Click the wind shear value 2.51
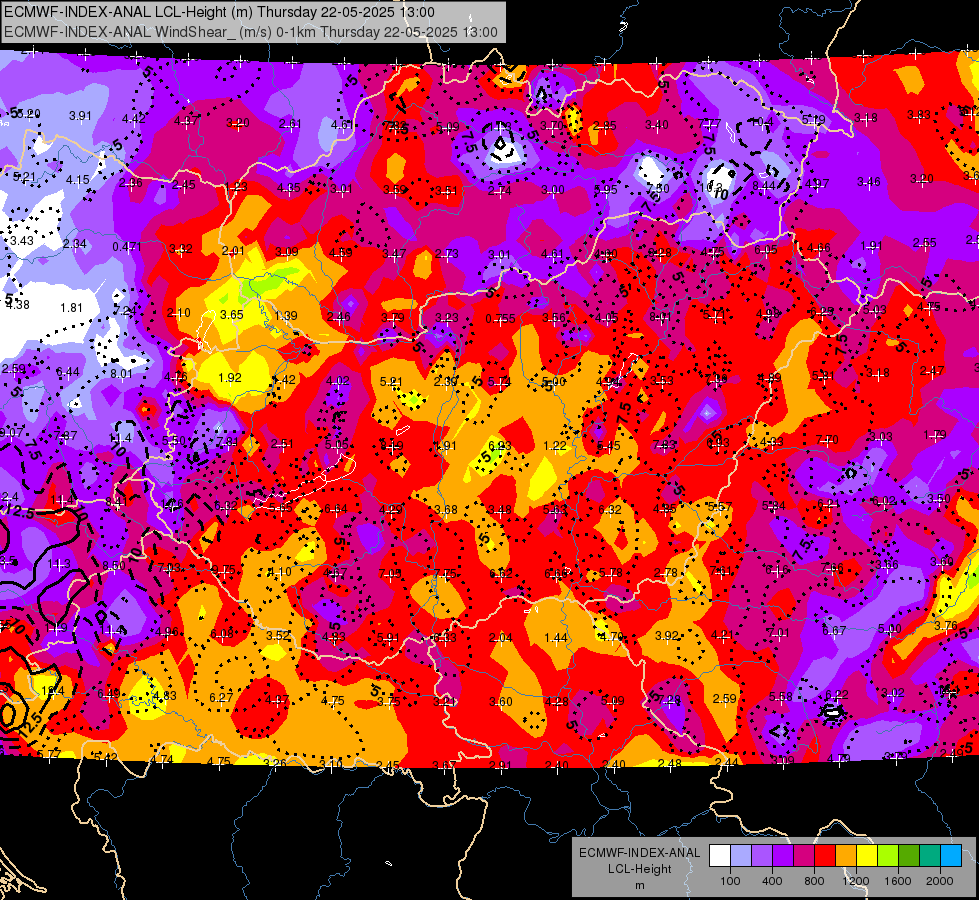 pyautogui.click(x=282, y=444)
